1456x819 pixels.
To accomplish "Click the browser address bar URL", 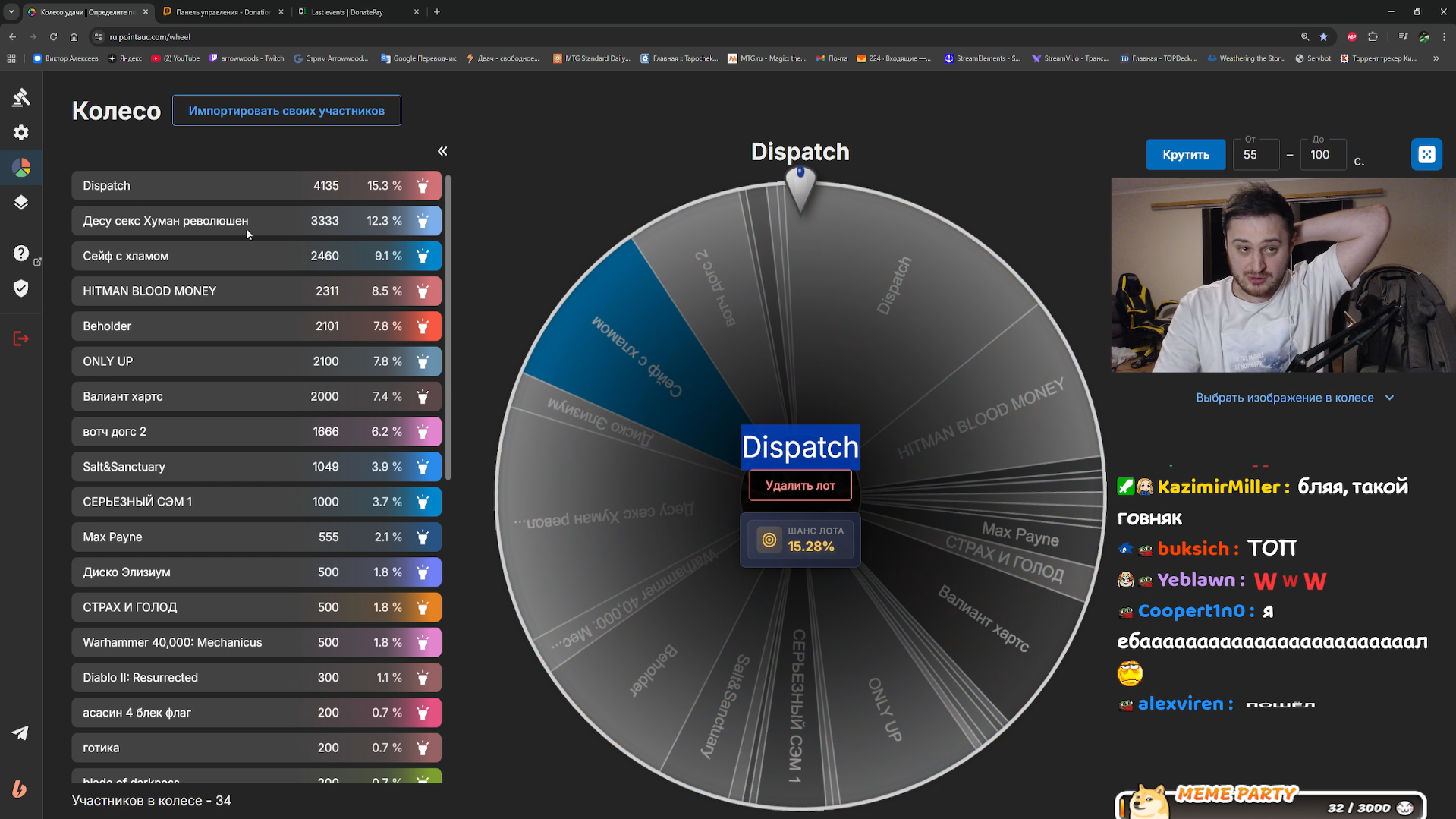I will (149, 36).
